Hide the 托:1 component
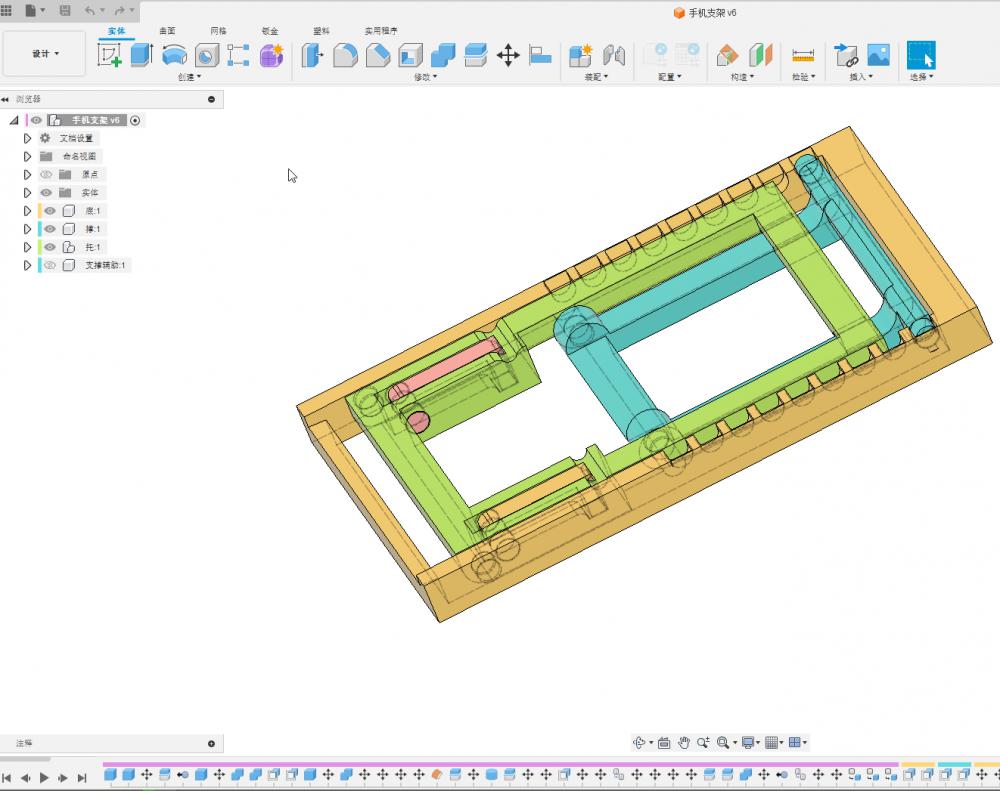1000x791 pixels. 50,247
